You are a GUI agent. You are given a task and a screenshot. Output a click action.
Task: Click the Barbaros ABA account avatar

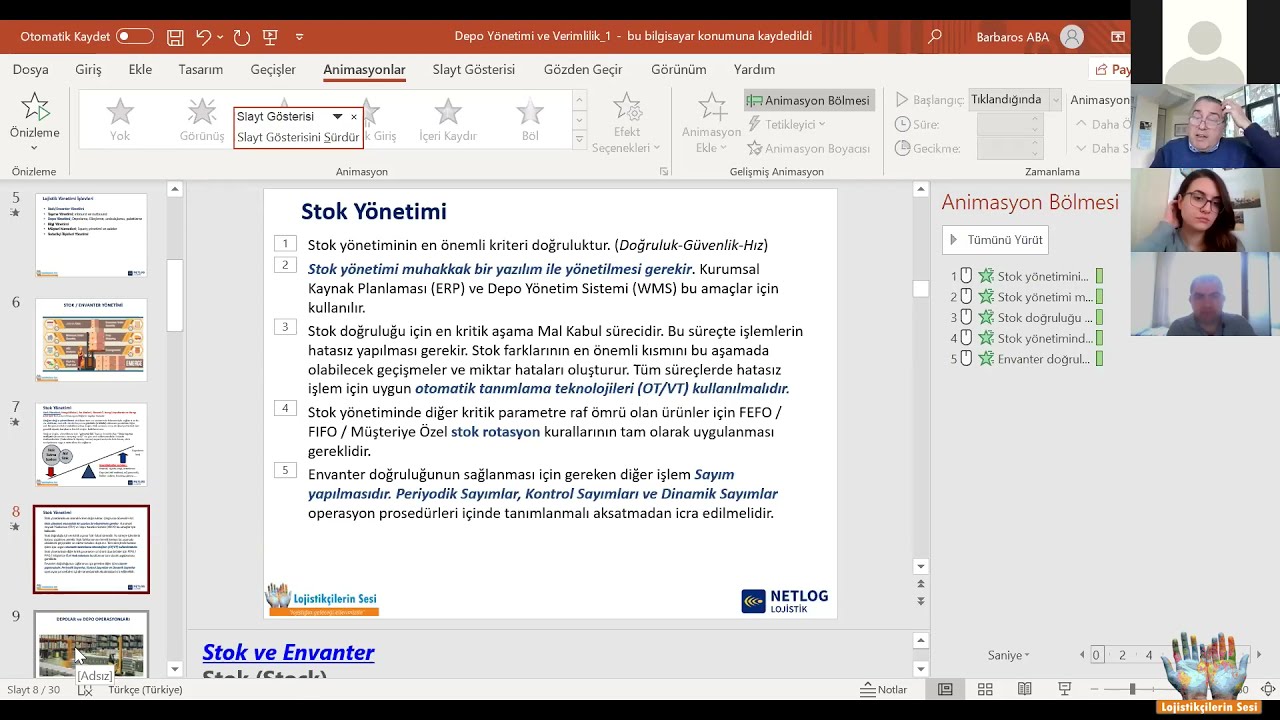(x=1072, y=37)
